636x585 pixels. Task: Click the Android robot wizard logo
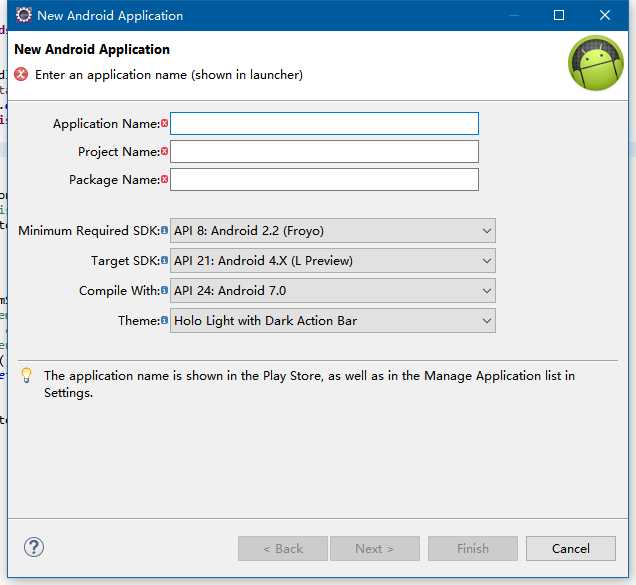point(595,63)
